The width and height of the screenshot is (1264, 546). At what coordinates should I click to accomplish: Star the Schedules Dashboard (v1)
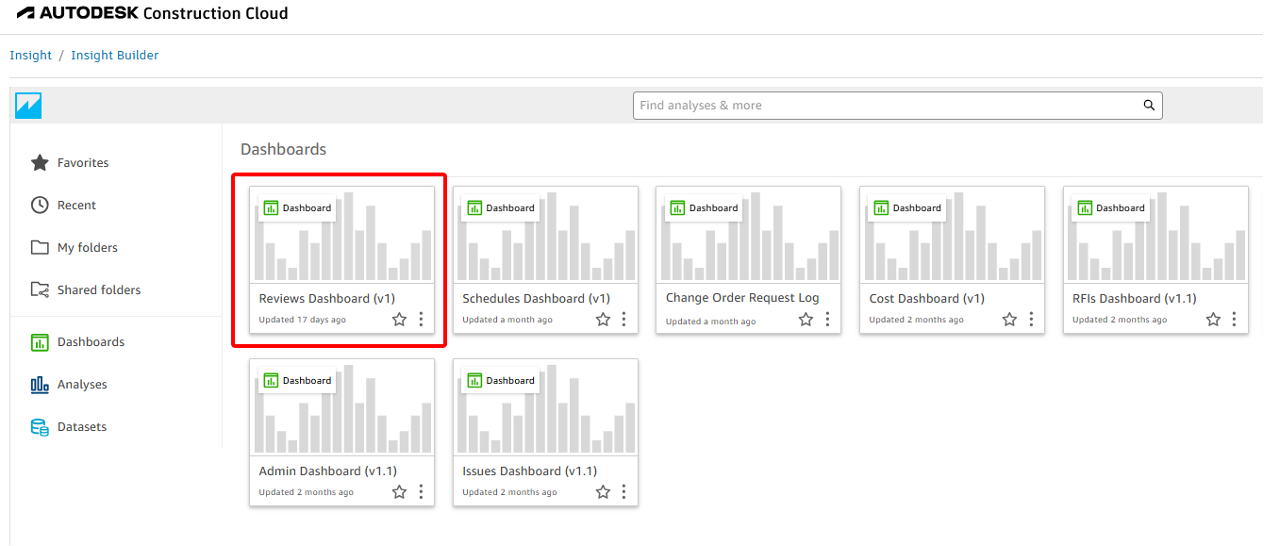[x=603, y=319]
